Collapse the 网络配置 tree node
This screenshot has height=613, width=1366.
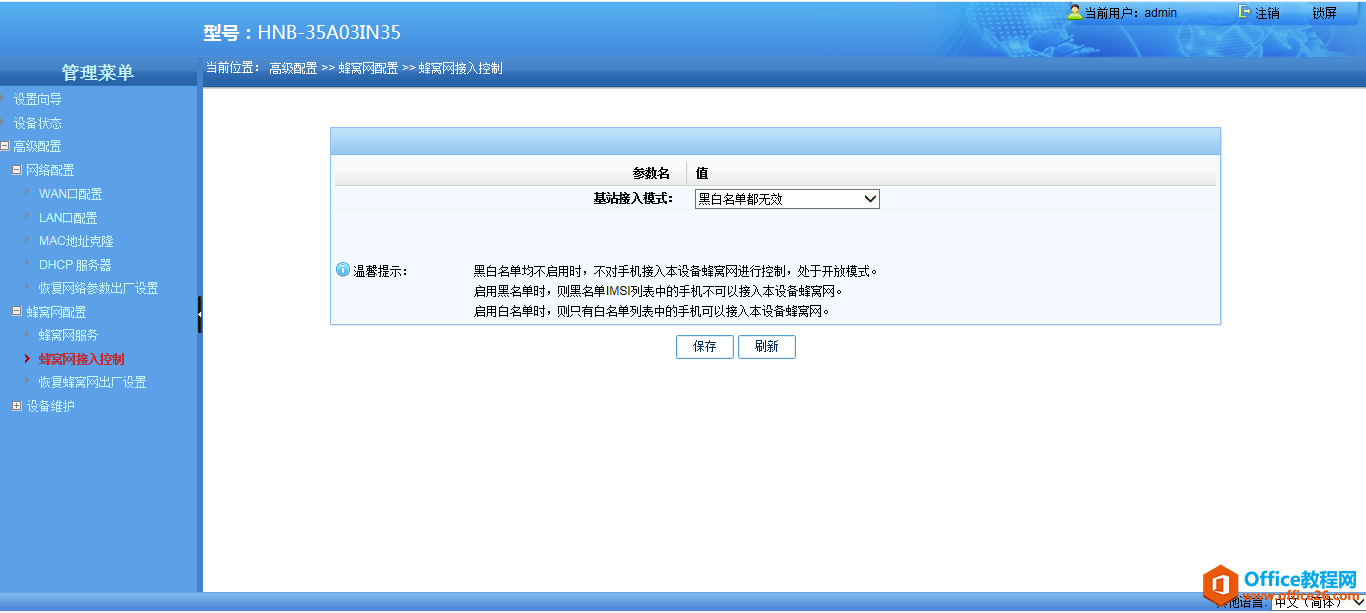pyautogui.click(x=17, y=170)
